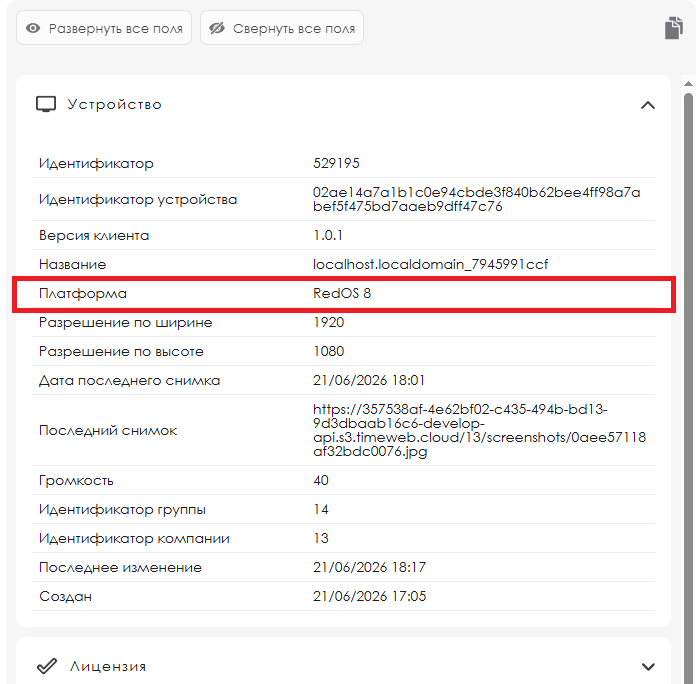This screenshot has height=684, width=696.
Task: Open the last screenshot timeweb.cloud URL
Action: point(479,430)
